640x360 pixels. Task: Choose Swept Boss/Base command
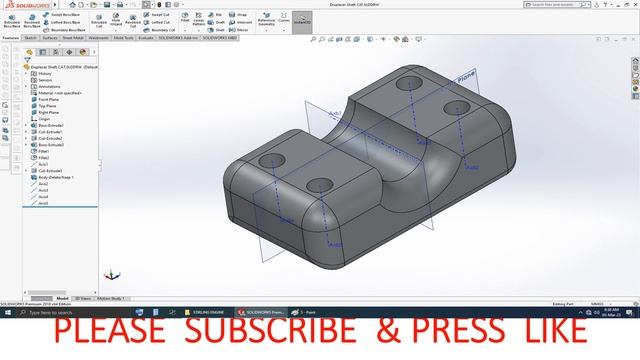tap(62, 15)
